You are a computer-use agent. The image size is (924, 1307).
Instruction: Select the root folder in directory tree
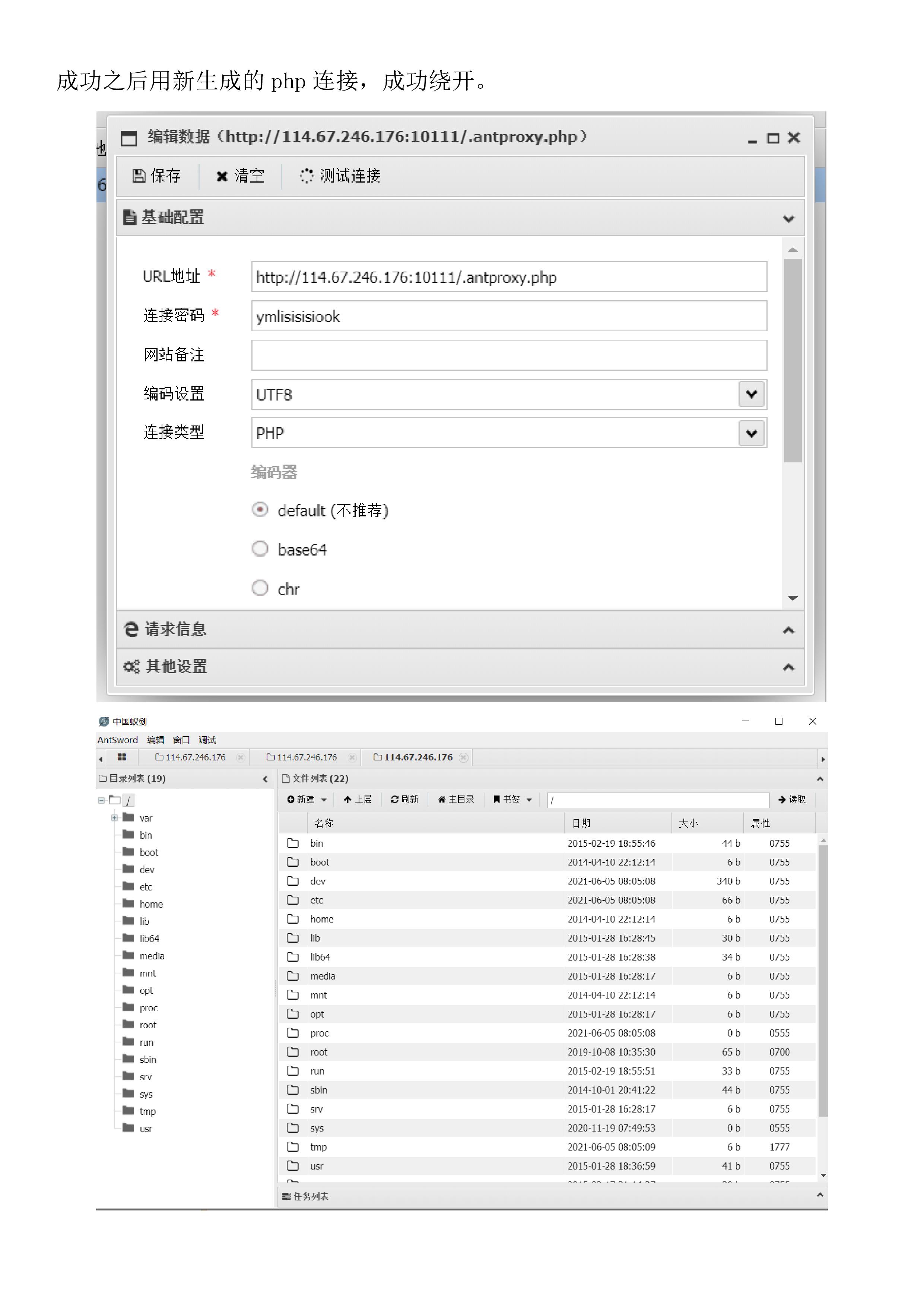(148, 1025)
